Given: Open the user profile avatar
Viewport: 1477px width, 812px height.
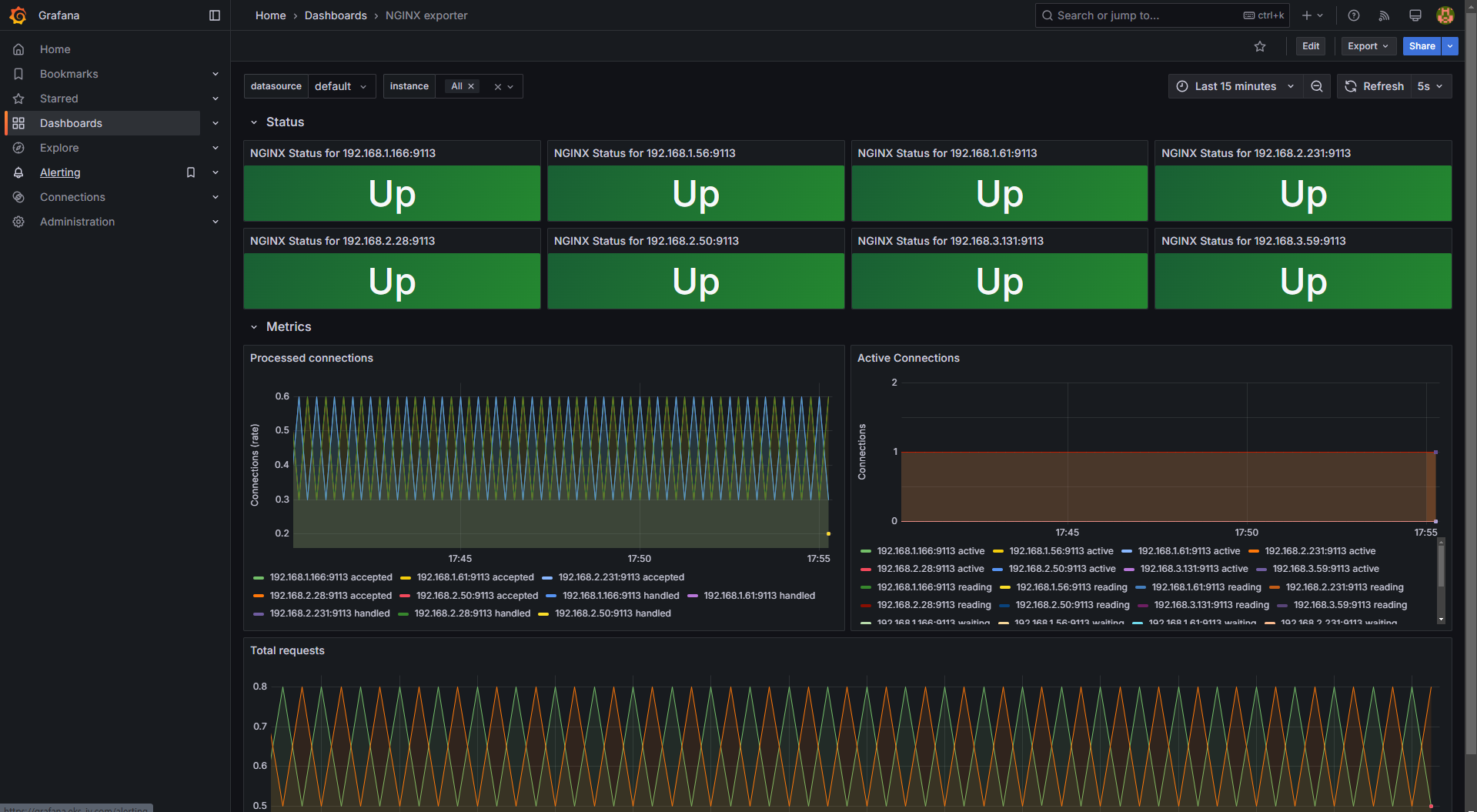Looking at the screenshot, I should click(x=1445, y=15).
